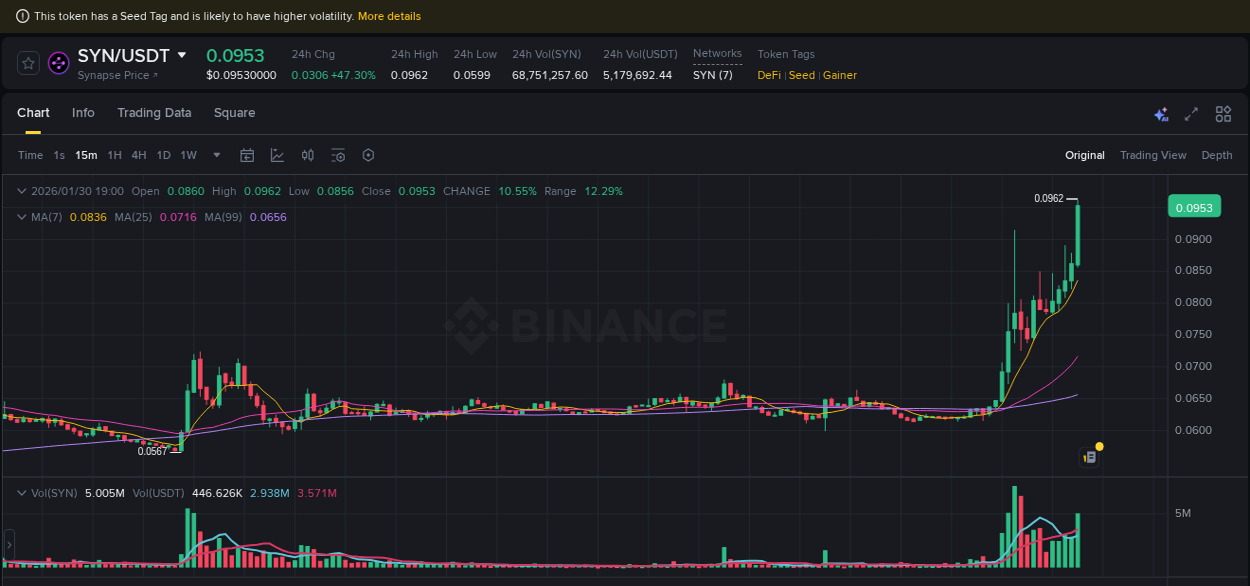The height and width of the screenshot is (586, 1250).
Task: Click the order book icon near the chart
Action: 1087,455
